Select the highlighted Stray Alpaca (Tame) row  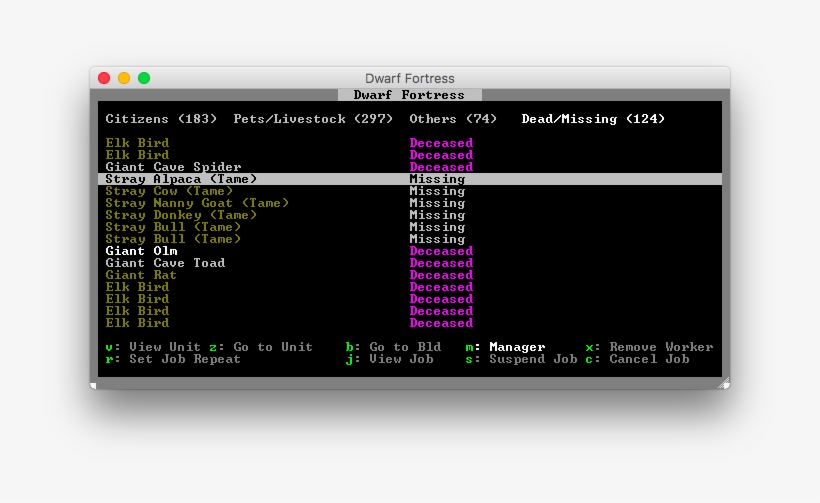tap(181, 179)
